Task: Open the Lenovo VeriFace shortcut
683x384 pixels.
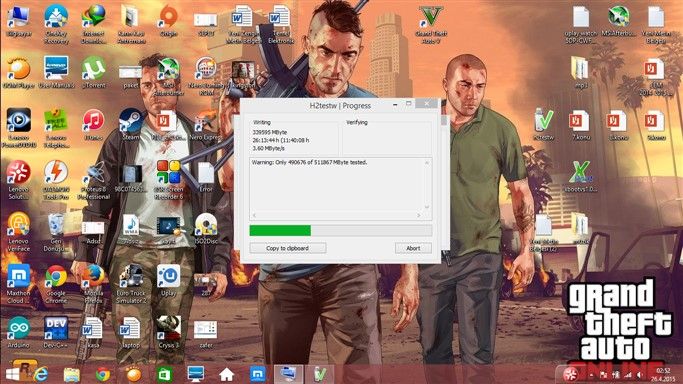Action: click(18, 232)
